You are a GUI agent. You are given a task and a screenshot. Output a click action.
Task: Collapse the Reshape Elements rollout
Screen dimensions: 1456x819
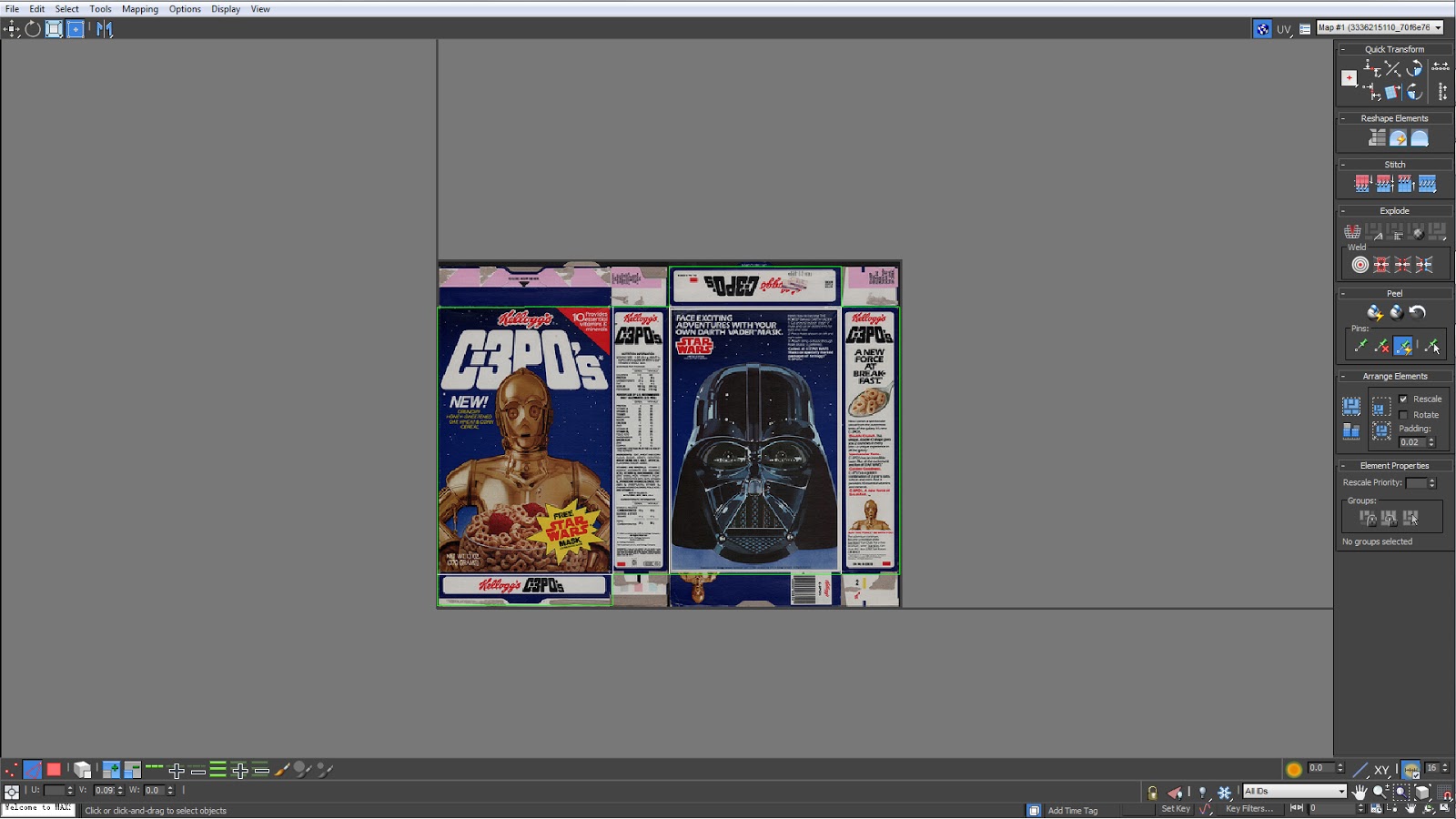tap(1343, 118)
